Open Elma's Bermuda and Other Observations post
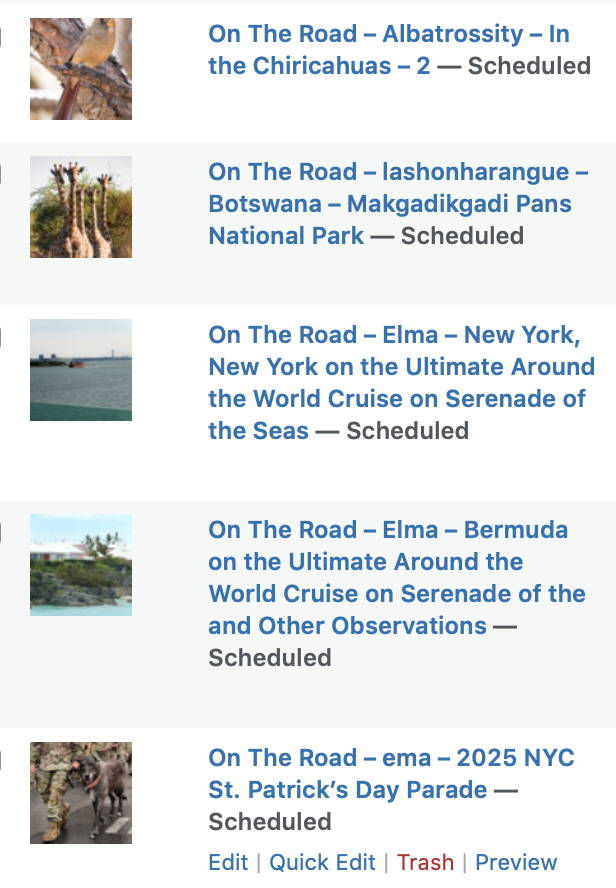 click(397, 578)
